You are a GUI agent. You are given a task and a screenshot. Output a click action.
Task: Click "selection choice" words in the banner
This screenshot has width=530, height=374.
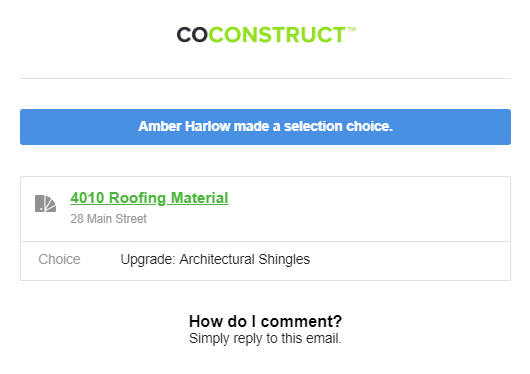[x=338, y=126]
